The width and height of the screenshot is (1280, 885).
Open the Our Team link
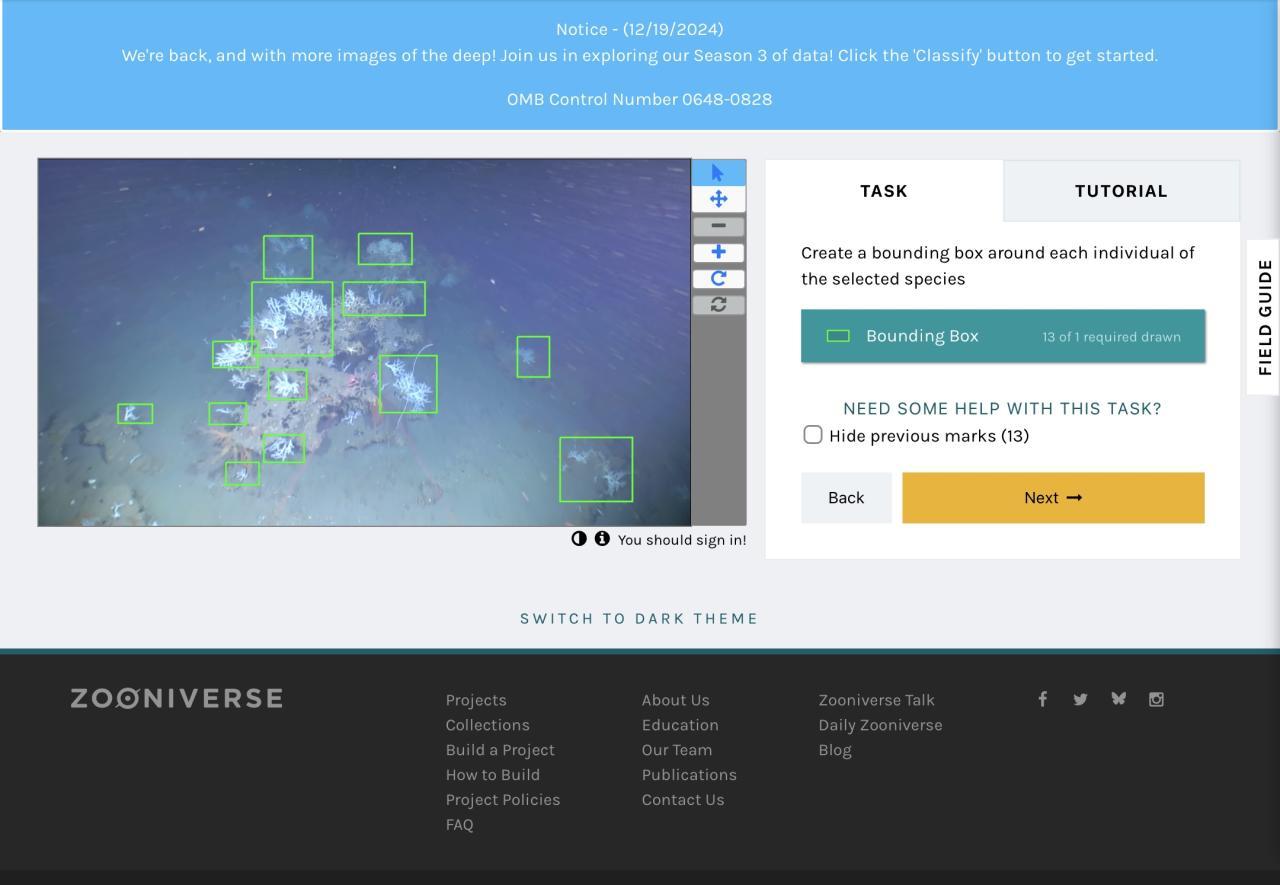(677, 750)
